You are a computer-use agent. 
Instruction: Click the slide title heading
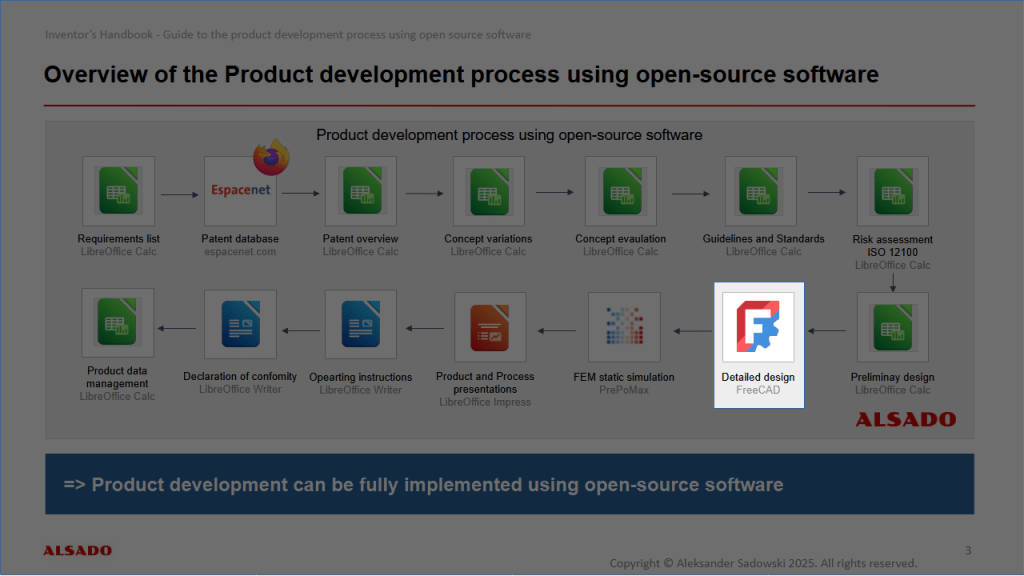[x=461, y=75]
